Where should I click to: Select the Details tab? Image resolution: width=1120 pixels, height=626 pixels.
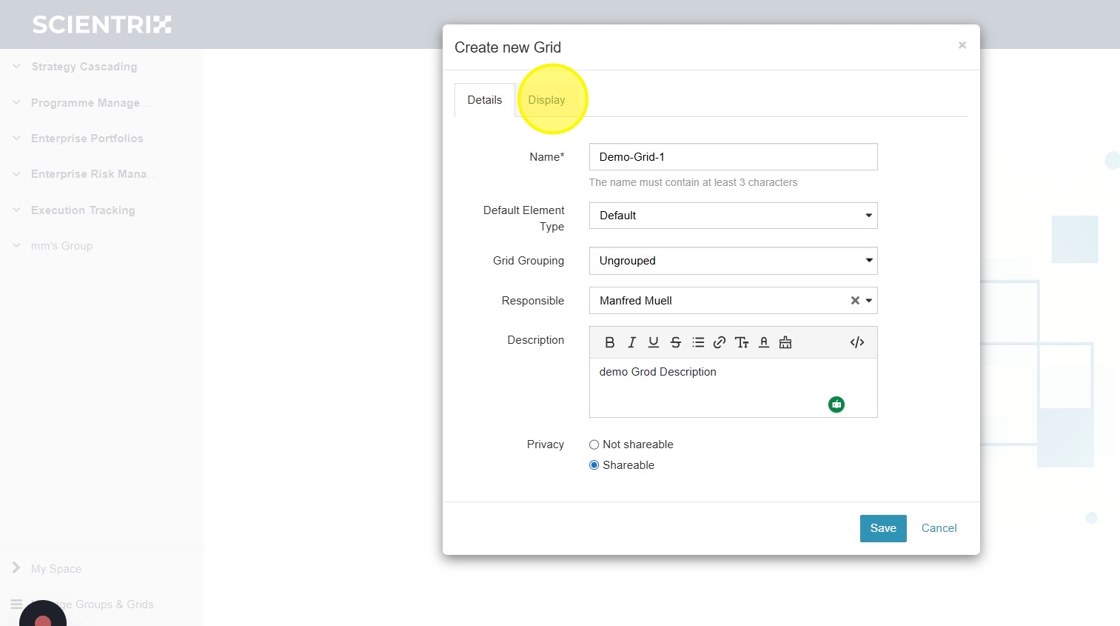pos(485,100)
